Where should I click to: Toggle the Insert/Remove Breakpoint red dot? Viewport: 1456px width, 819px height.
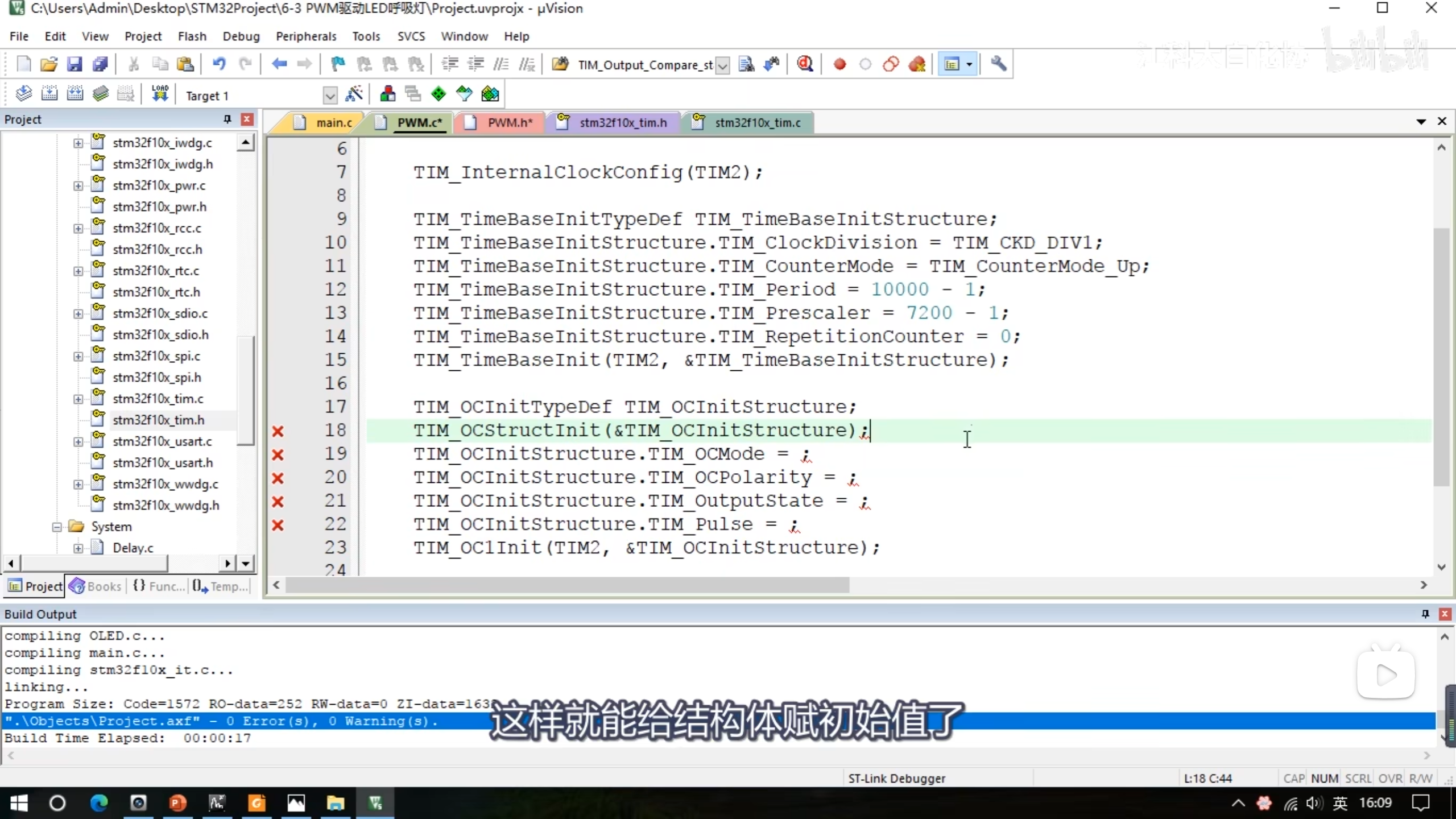tap(839, 64)
